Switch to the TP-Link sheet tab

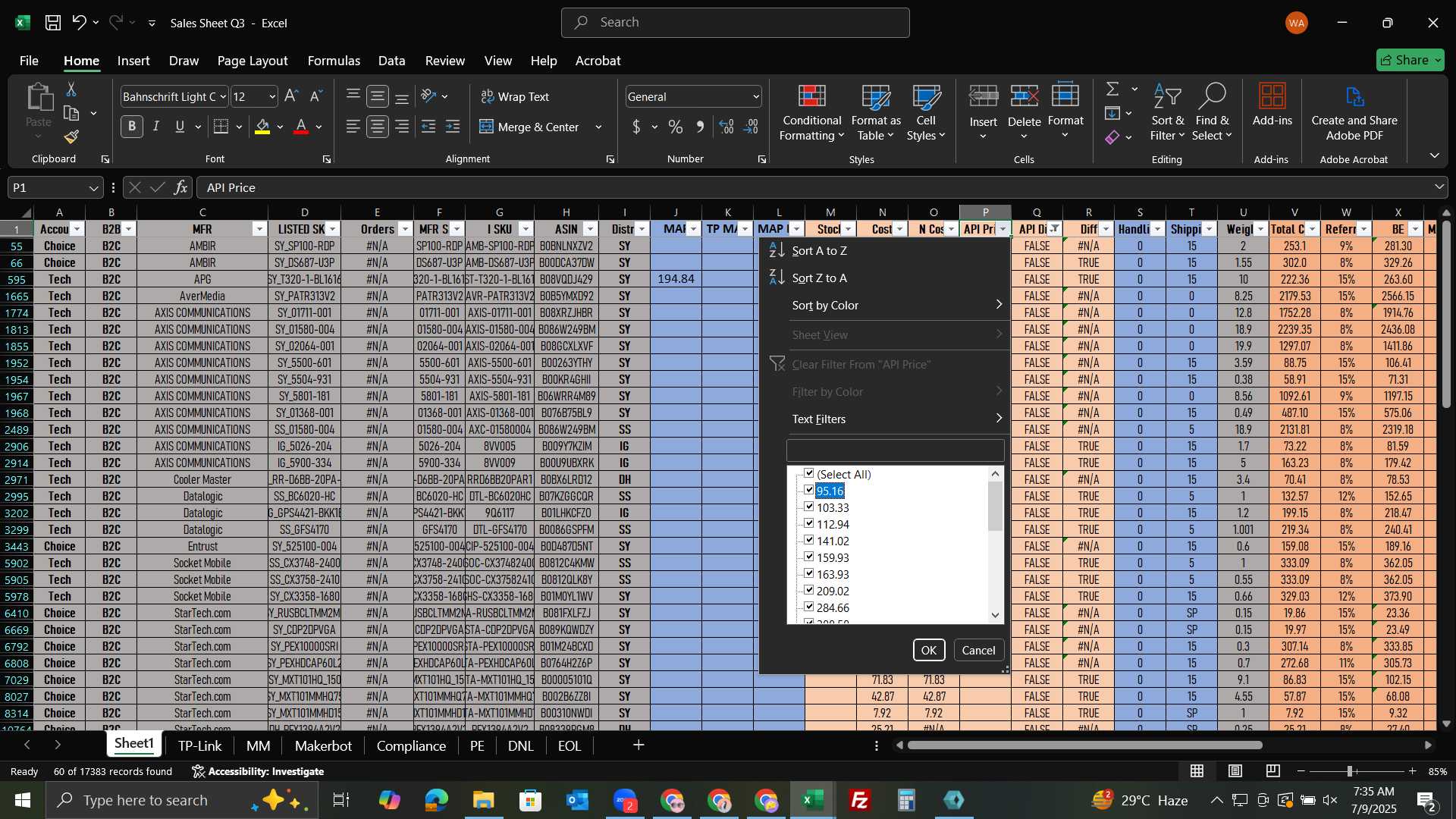coord(199,745)
